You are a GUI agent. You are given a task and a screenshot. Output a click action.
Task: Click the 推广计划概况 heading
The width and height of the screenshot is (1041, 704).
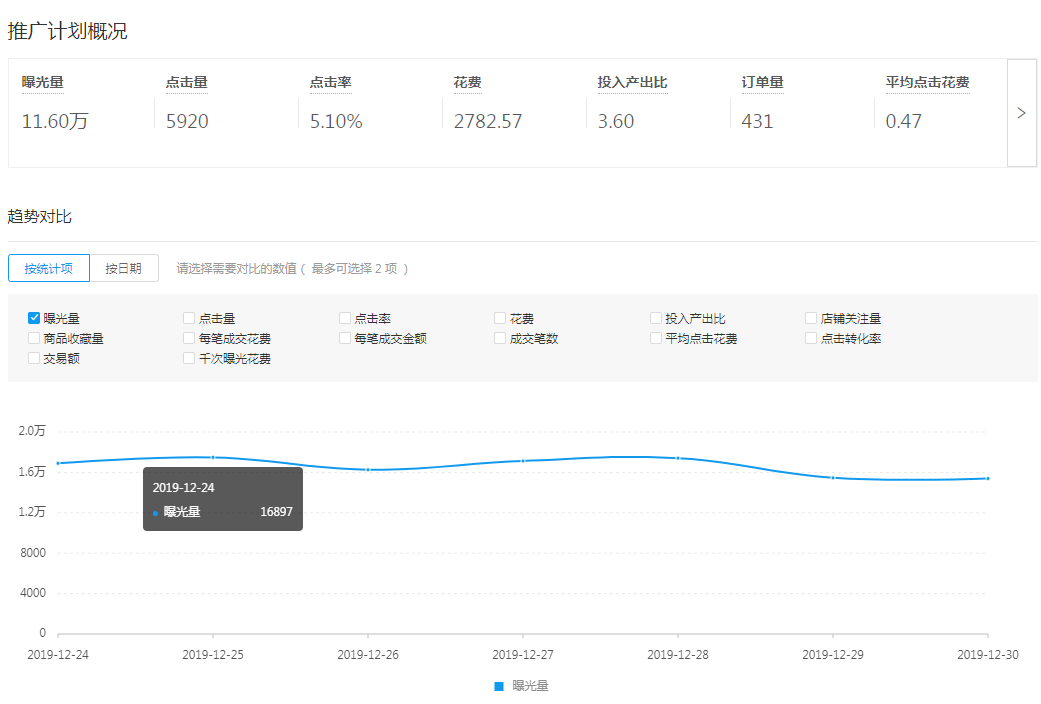(67, 31)
